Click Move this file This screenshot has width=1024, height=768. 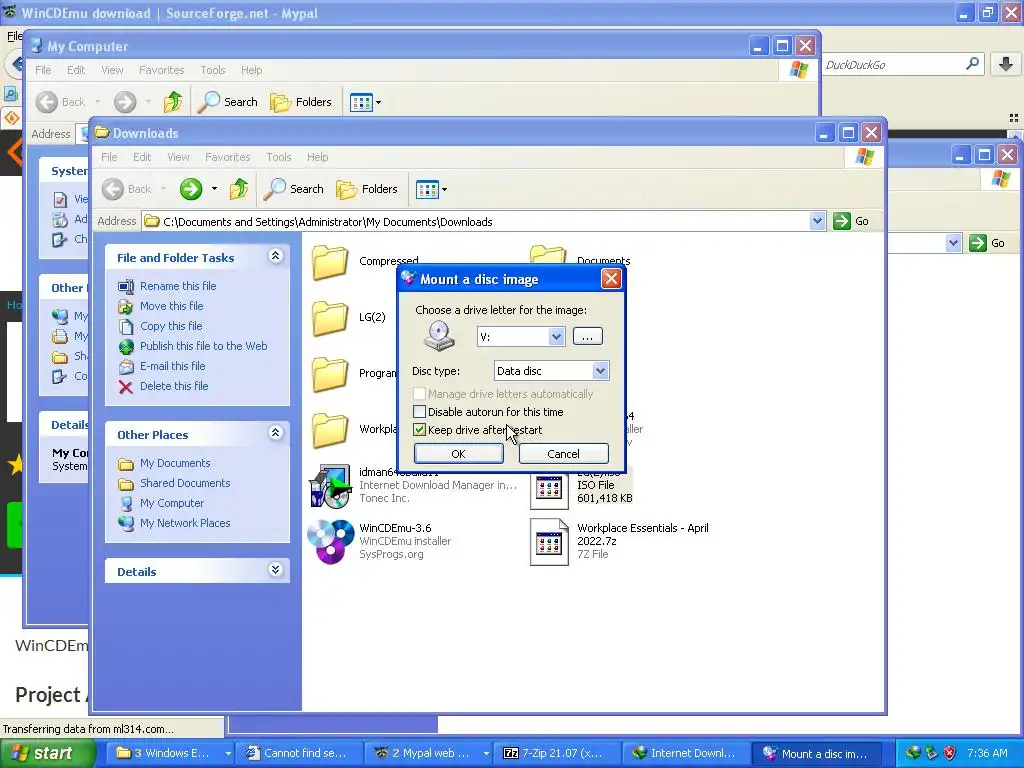(x=171, y=306)
